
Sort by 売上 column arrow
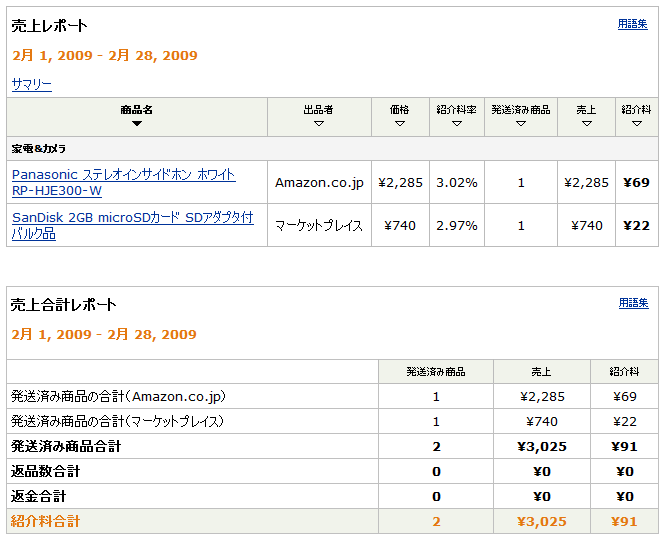tap(586, 124)
